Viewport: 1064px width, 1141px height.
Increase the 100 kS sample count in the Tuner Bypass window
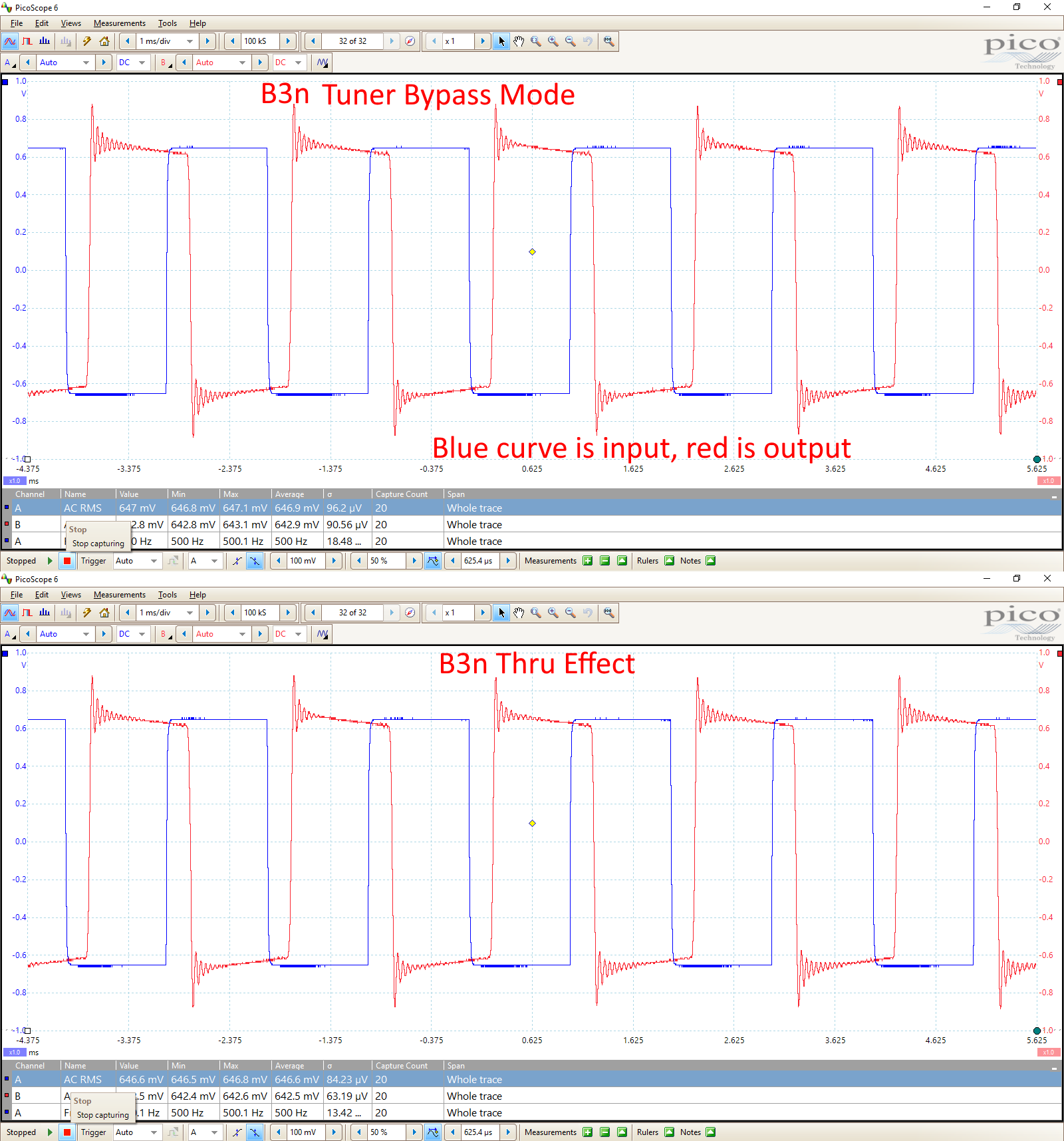click(x=288, y=41)
